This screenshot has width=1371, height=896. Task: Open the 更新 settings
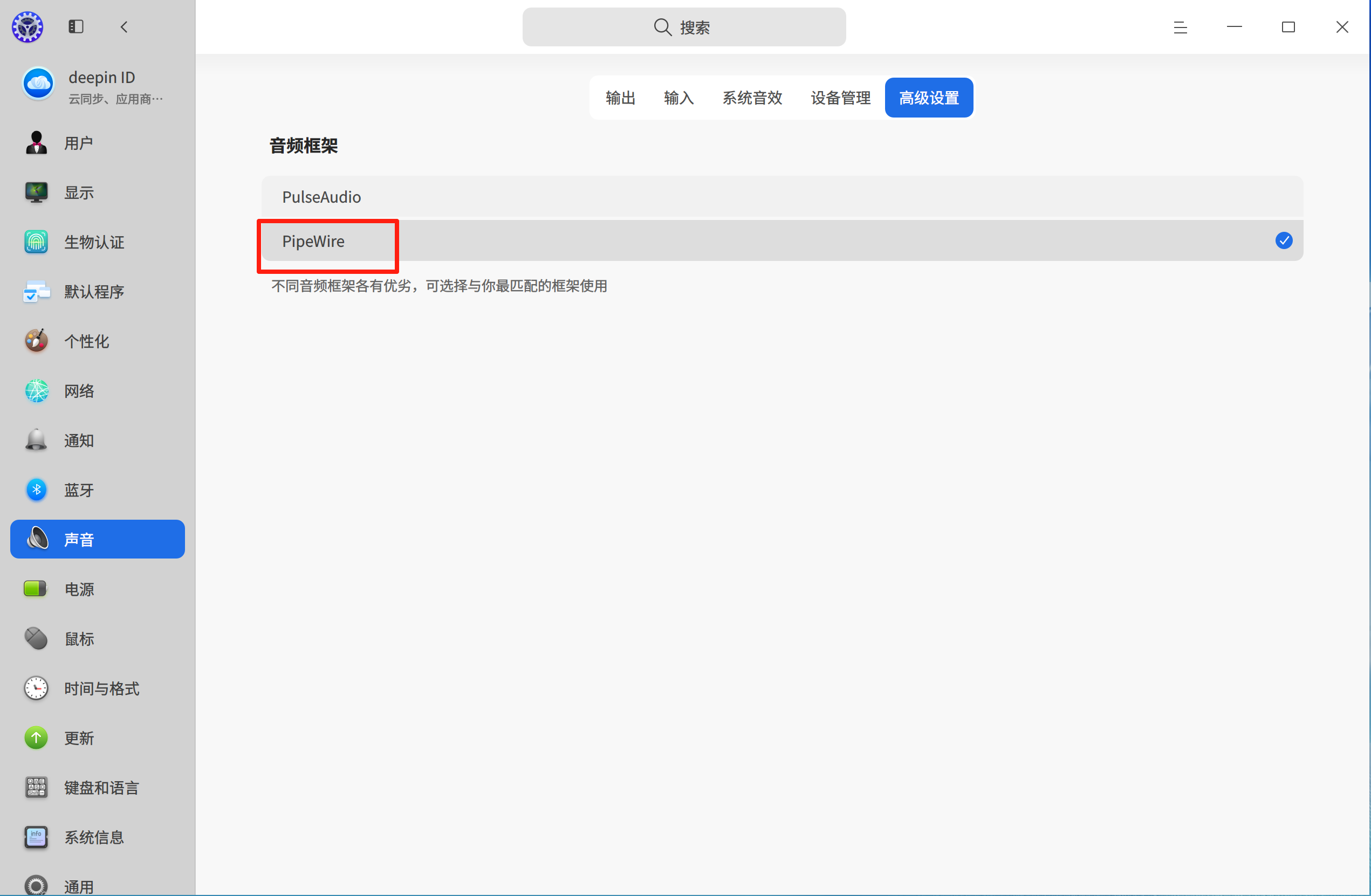pos(98,738)
